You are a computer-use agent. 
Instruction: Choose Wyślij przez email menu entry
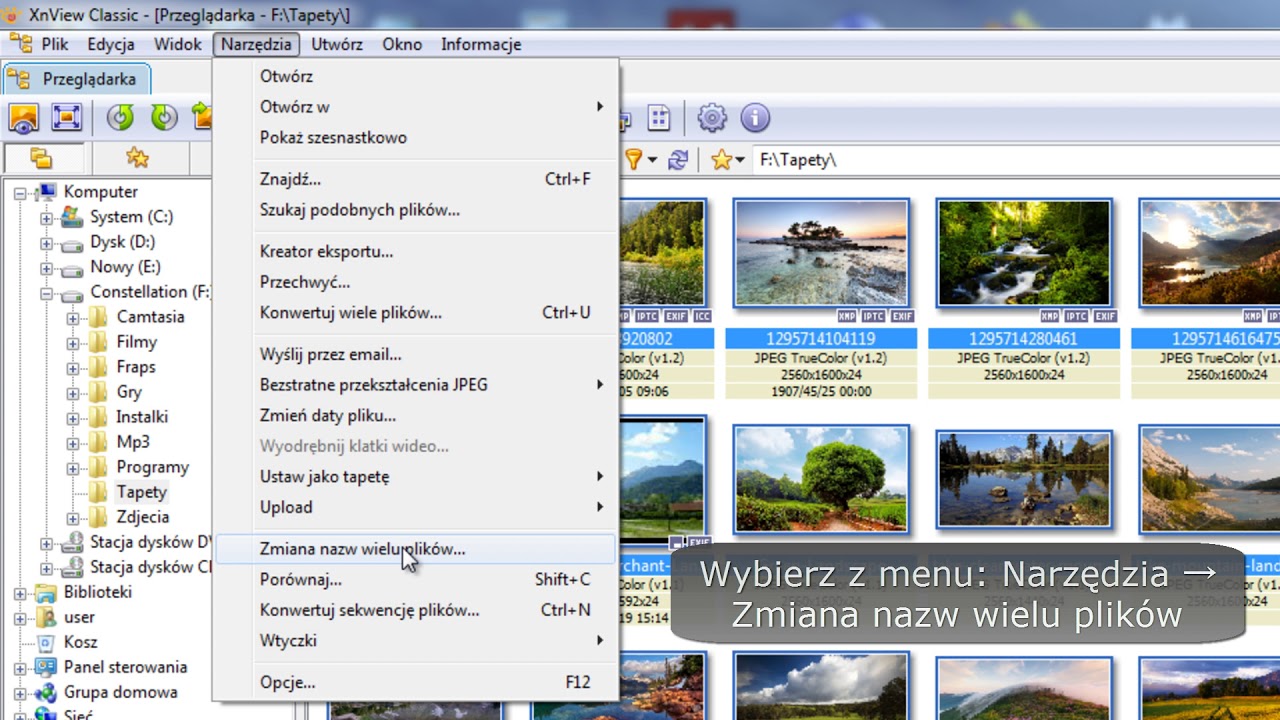coord(416,354)
